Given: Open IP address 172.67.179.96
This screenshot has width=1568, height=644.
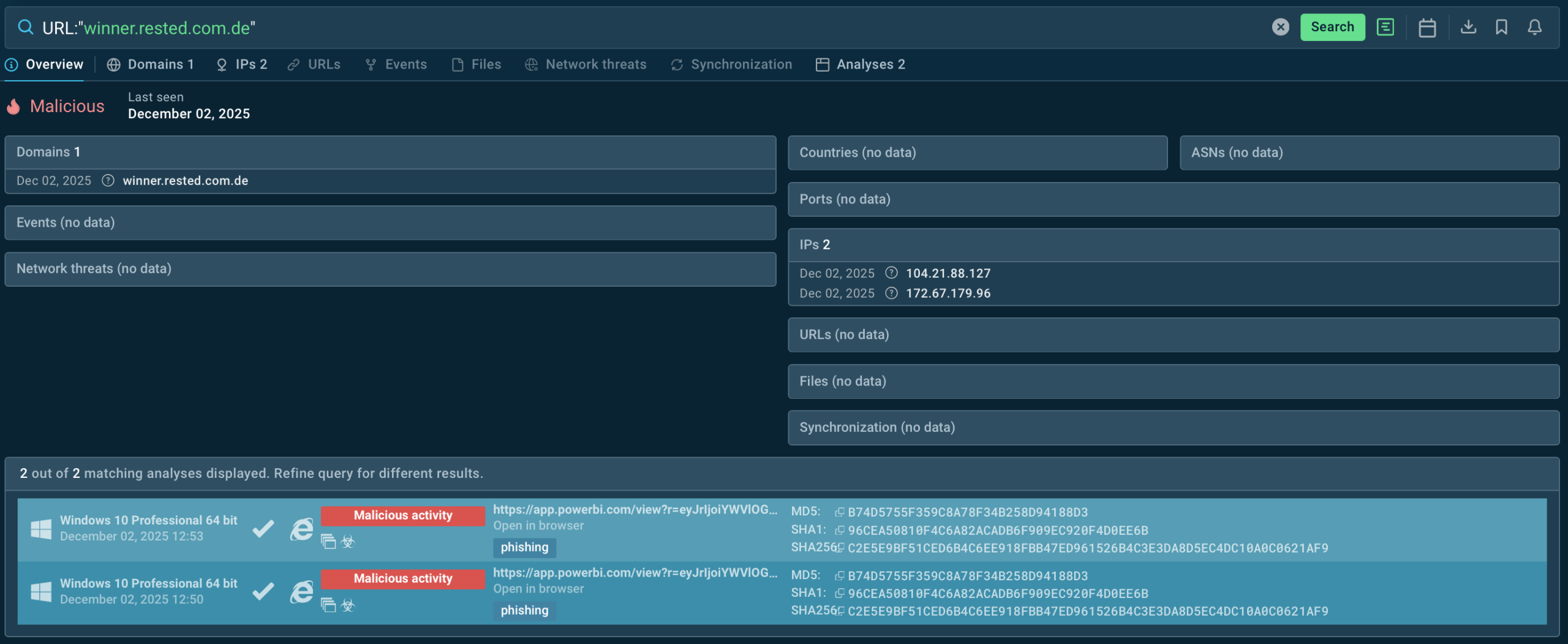Looking at the screenshot, I should [x=948, y=294].
